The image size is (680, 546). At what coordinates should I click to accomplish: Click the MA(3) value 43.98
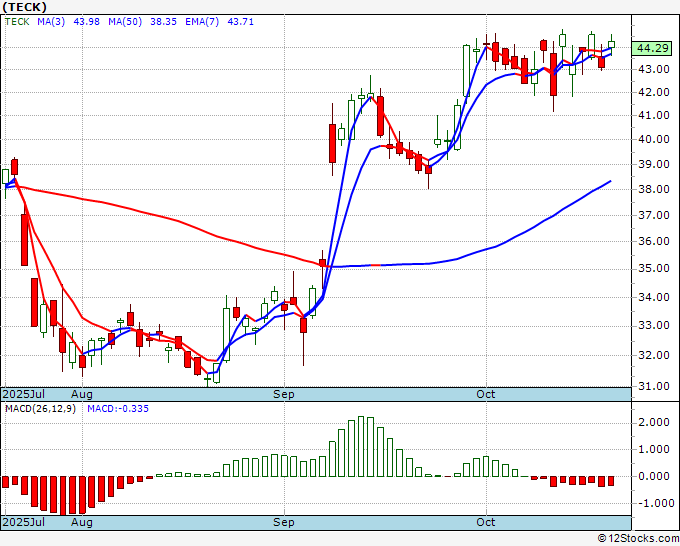(x=86, y=22)
